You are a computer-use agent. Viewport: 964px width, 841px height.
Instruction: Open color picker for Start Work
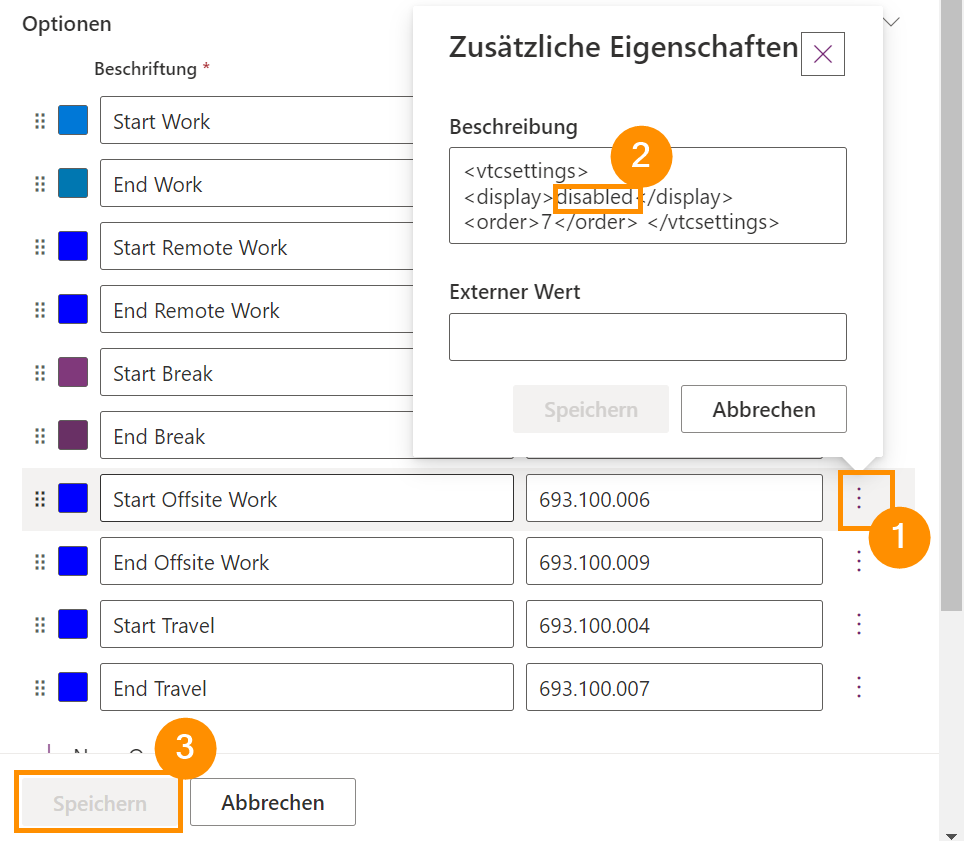(x=73, y=121)
